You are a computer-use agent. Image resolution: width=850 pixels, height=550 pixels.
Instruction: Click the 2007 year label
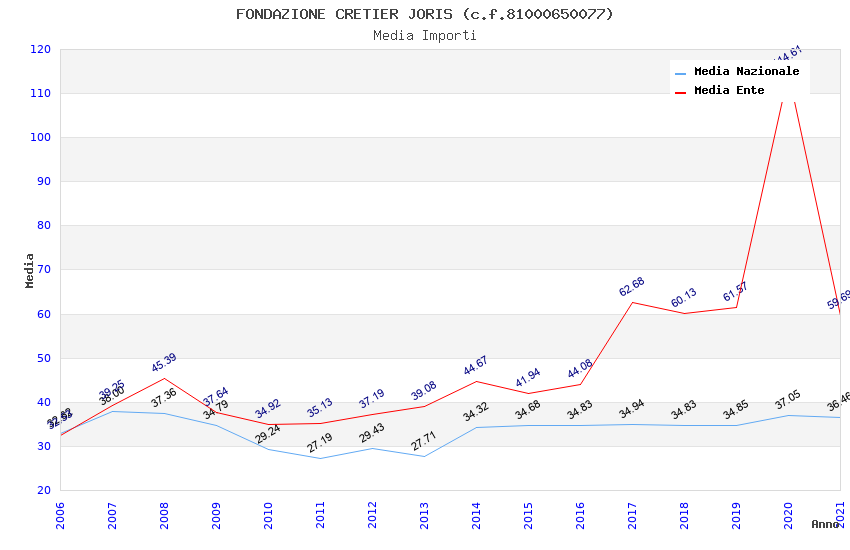coord(112,515)
